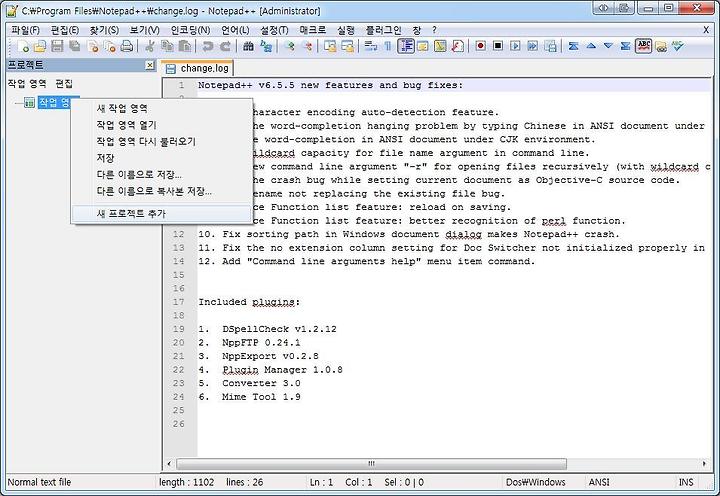Image resolution: width=720 pixels, height=496 pixels.
Task: Open the 보기(V) menu
Action: click(x=144, y=30)
